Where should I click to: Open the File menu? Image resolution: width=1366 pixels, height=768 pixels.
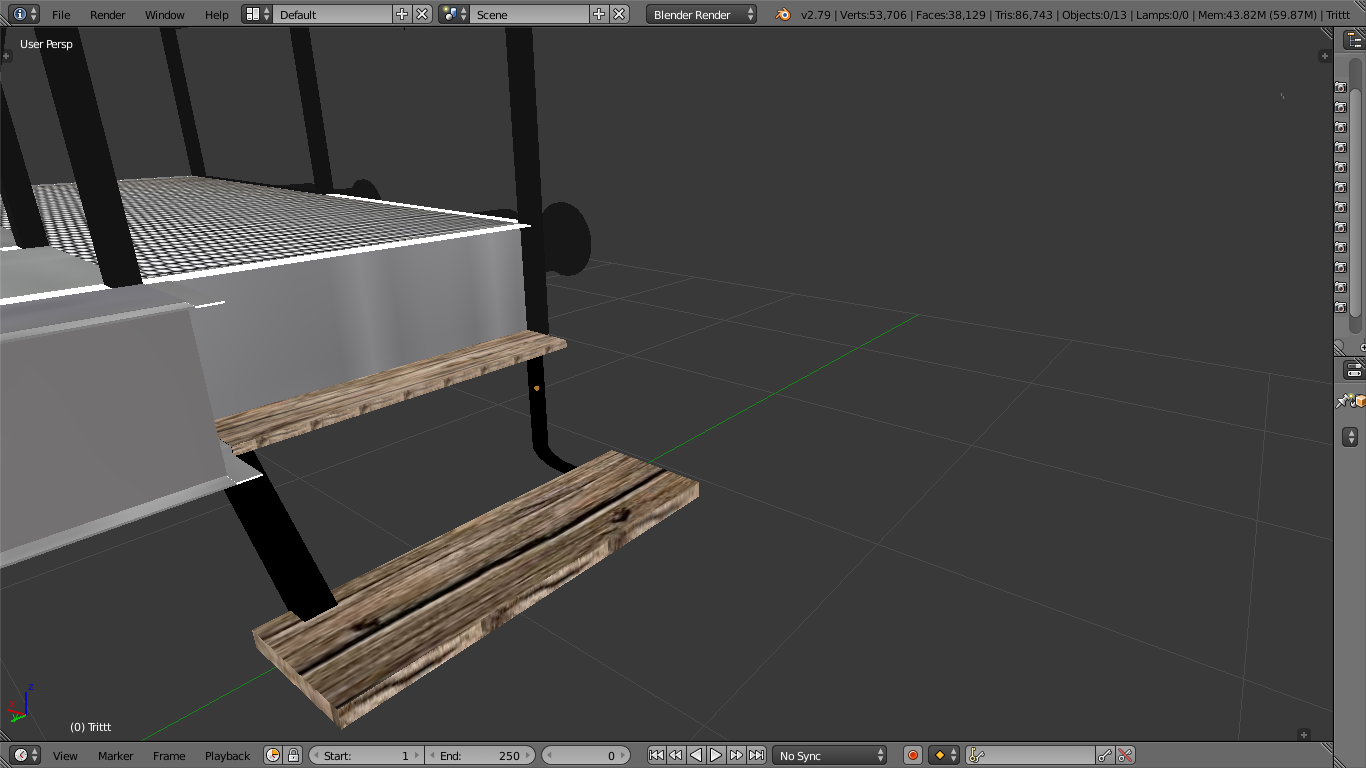[61, 15]
